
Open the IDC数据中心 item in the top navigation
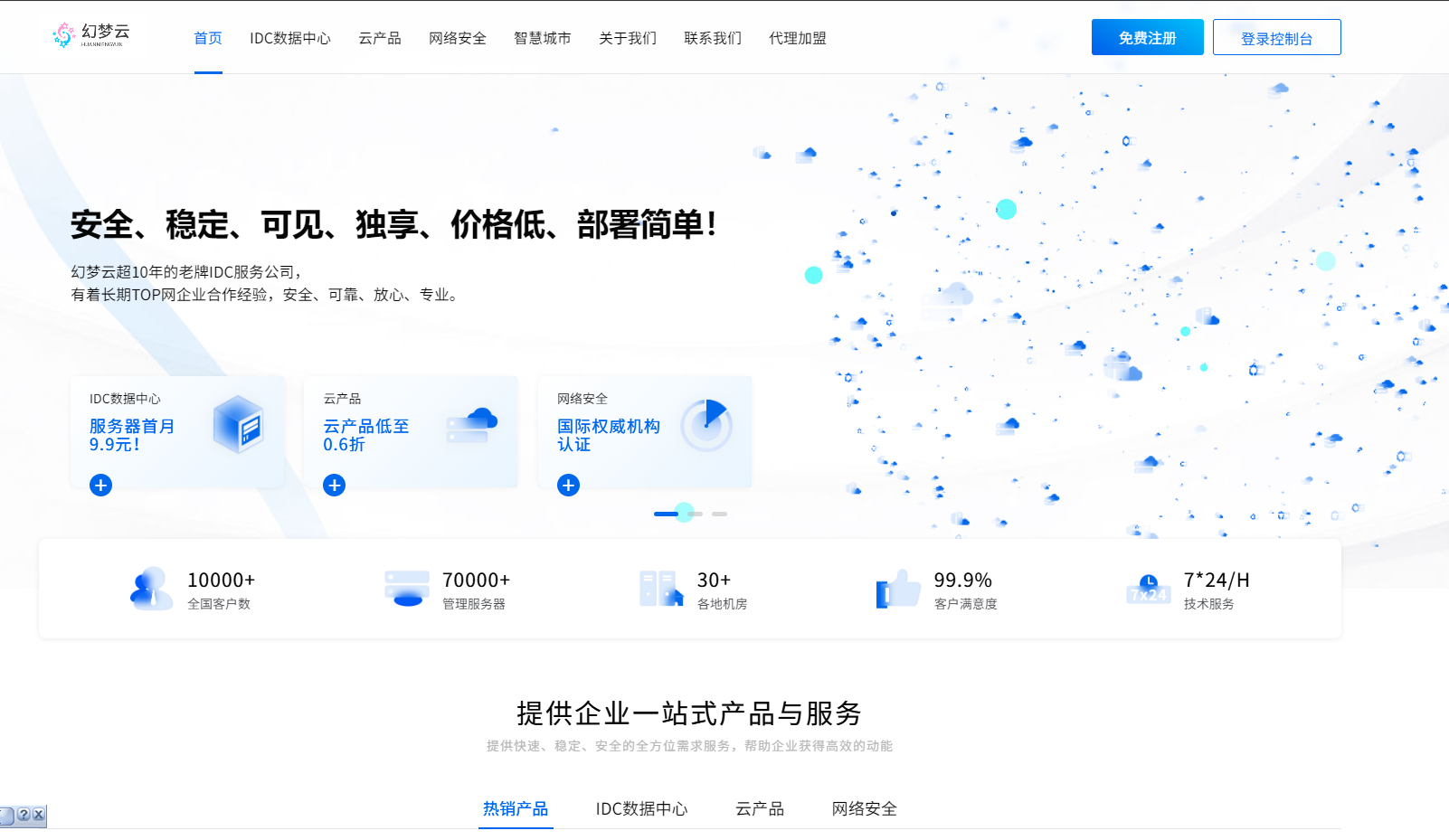[290, 38]
